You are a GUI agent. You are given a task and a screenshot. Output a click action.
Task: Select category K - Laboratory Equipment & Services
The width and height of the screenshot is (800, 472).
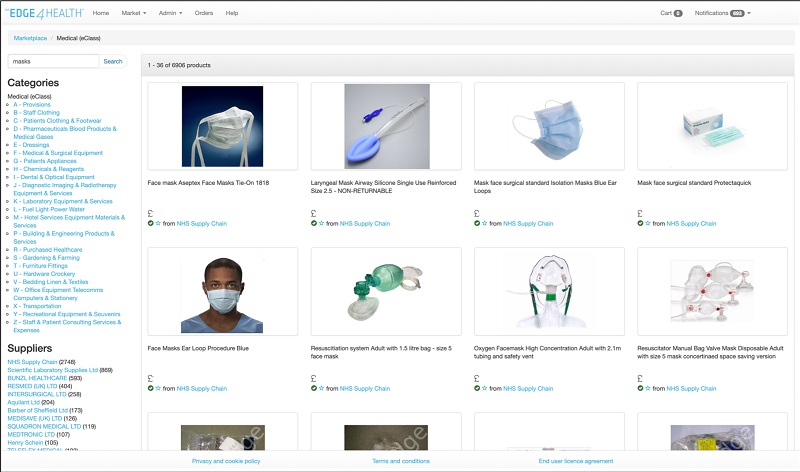point(63,202)
